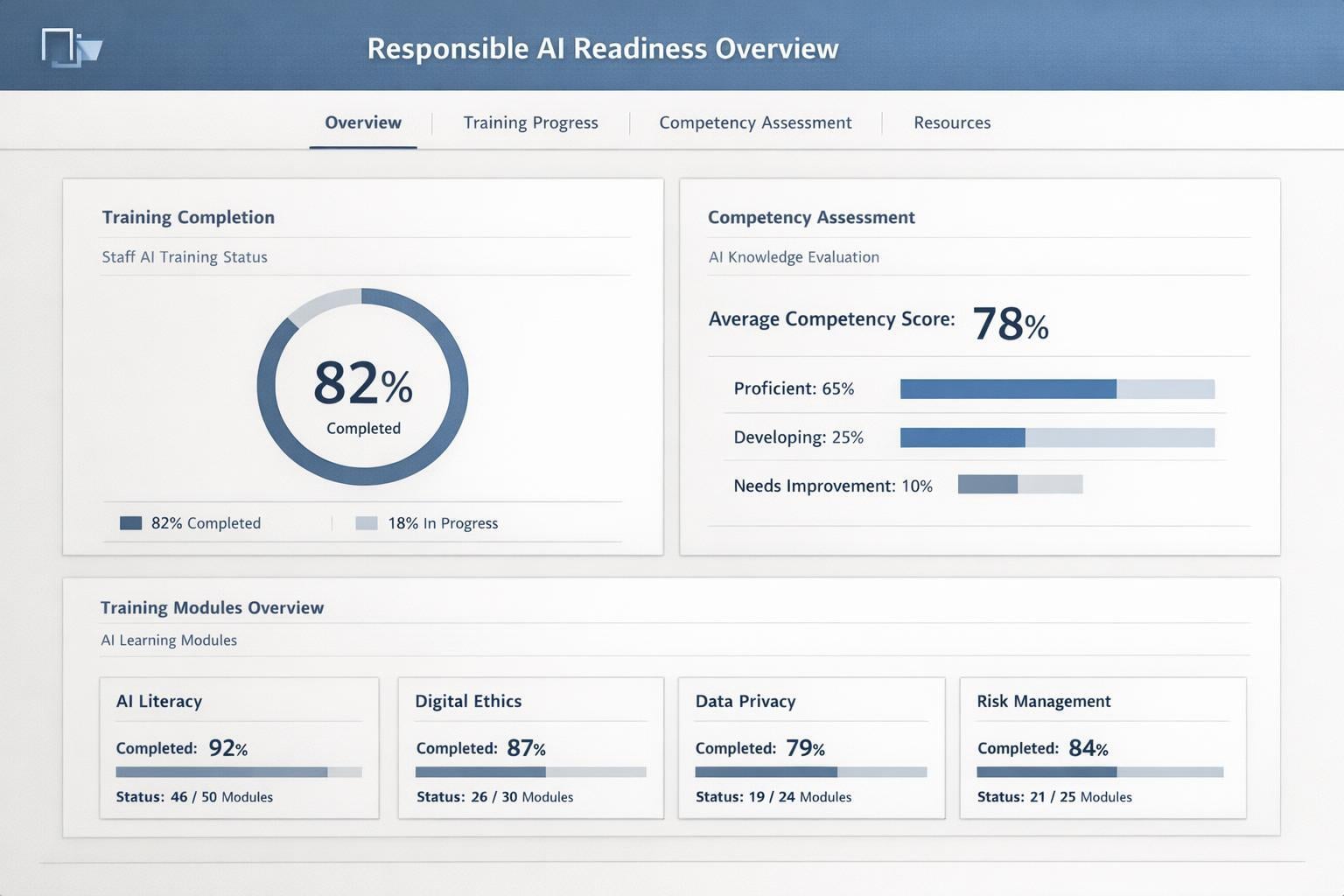Open the Data Privacy module card
This screenshot has width=1344, height=896.
[811, 748]
